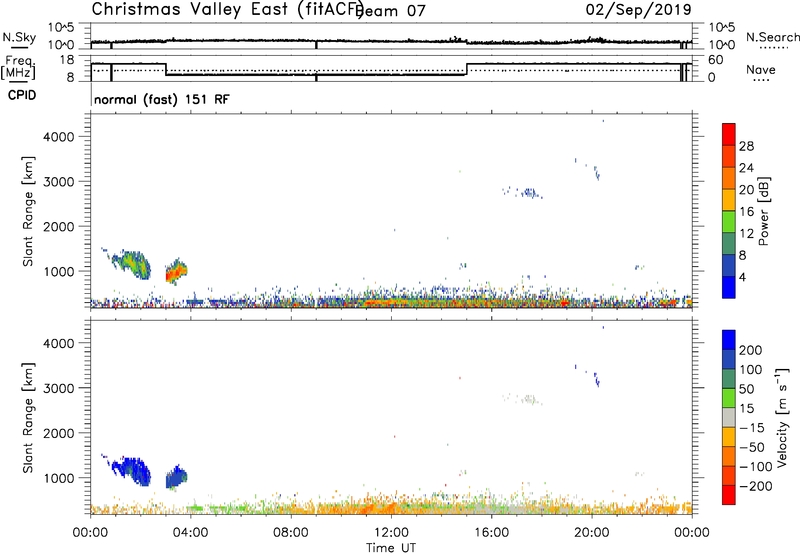
Task: Click the '20:00' time tick label
Action: pyautogui.click(x=592, y=533)
